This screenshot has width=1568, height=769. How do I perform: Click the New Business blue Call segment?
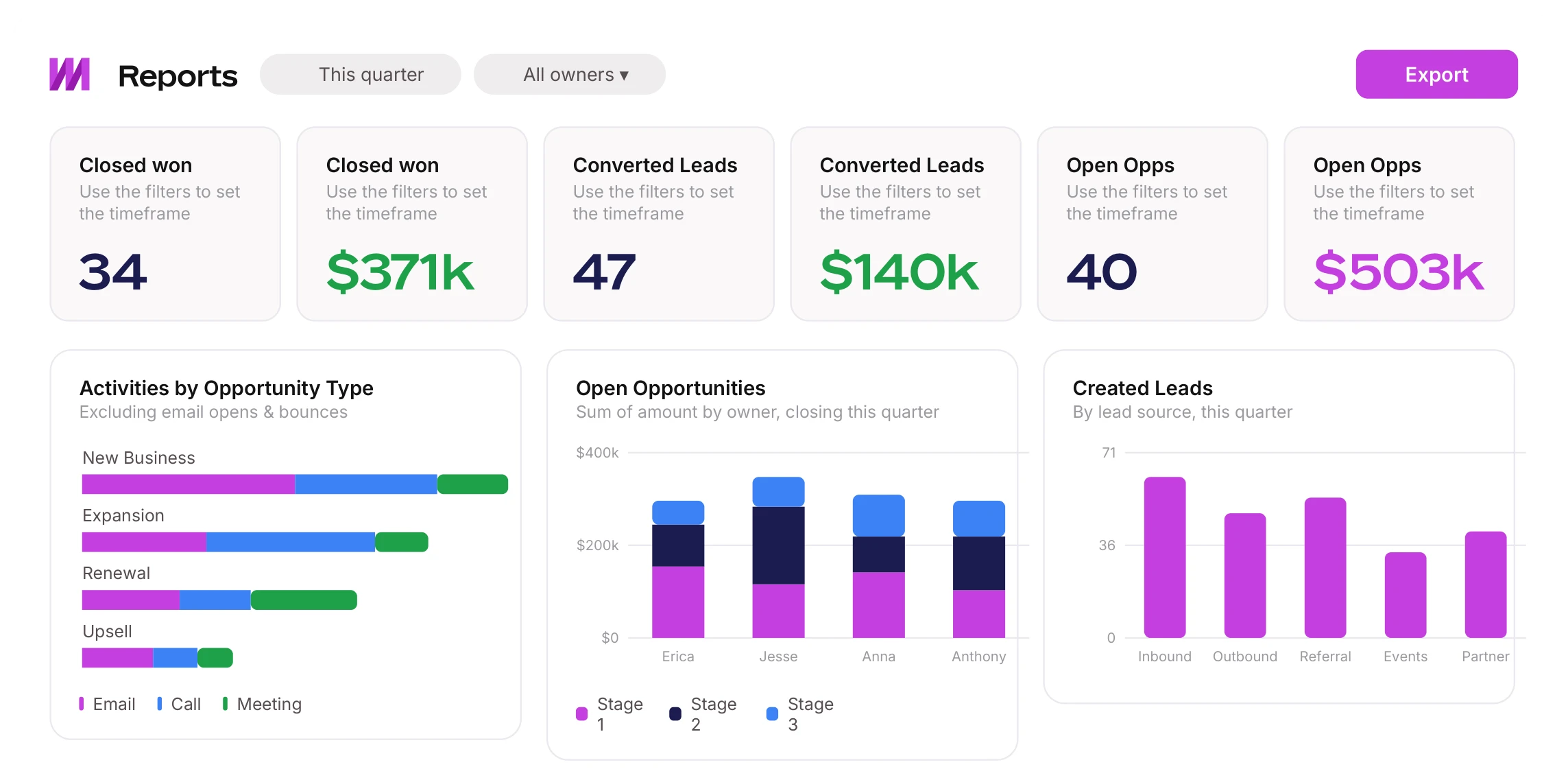point(366,484)
